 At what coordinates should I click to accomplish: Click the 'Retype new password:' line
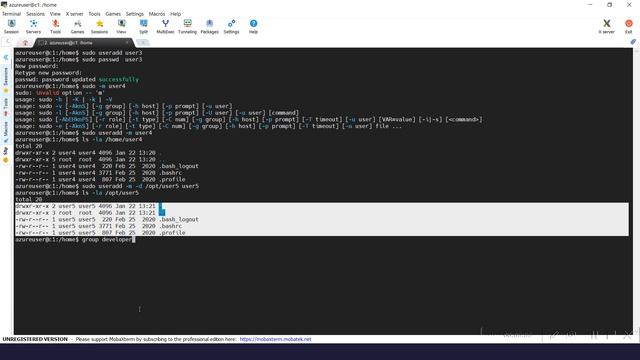click(x=48, y=73)
